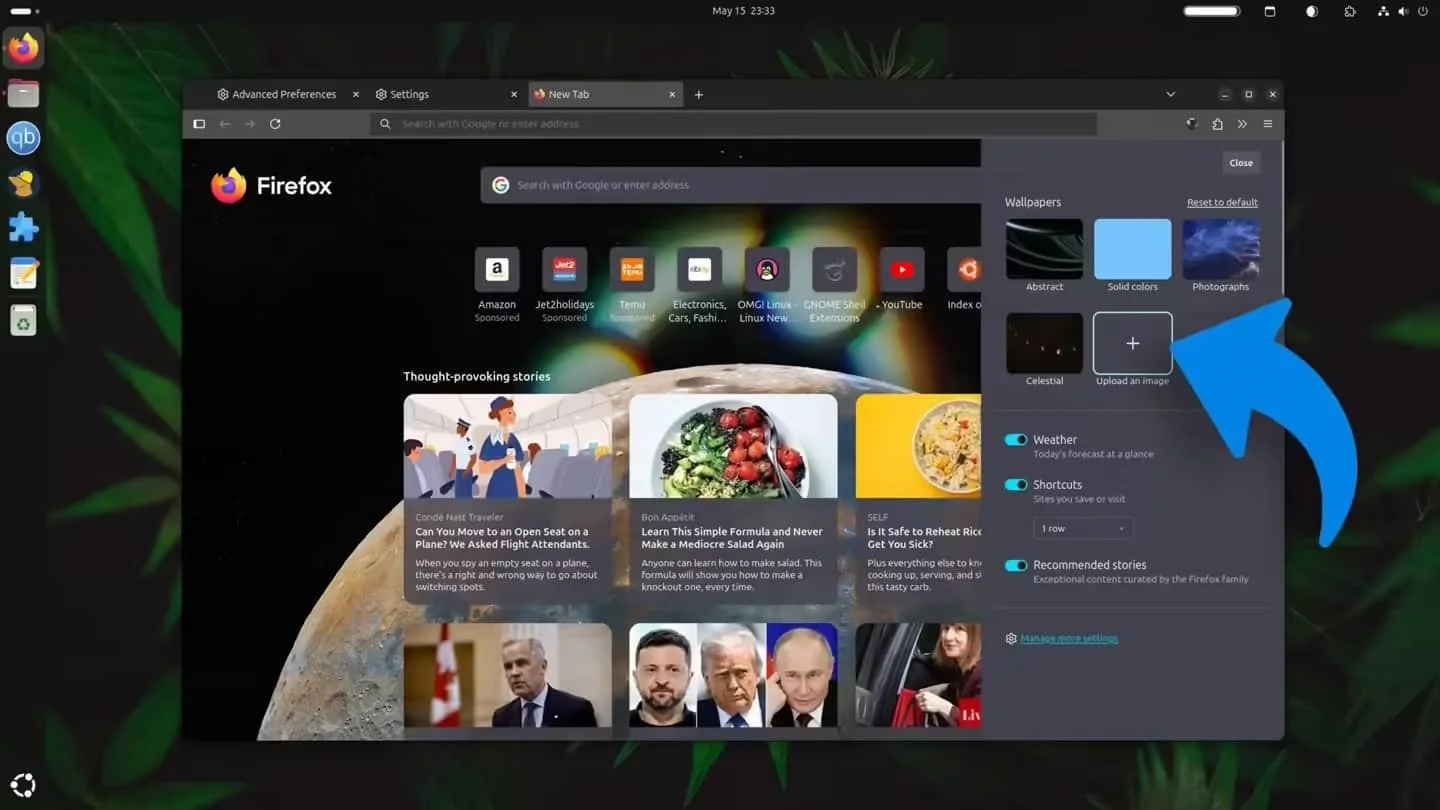Click the settings gear beside Manage more settings
Image resolution: width=1440 pixels, height=810 pixels.
[1011, 638]
